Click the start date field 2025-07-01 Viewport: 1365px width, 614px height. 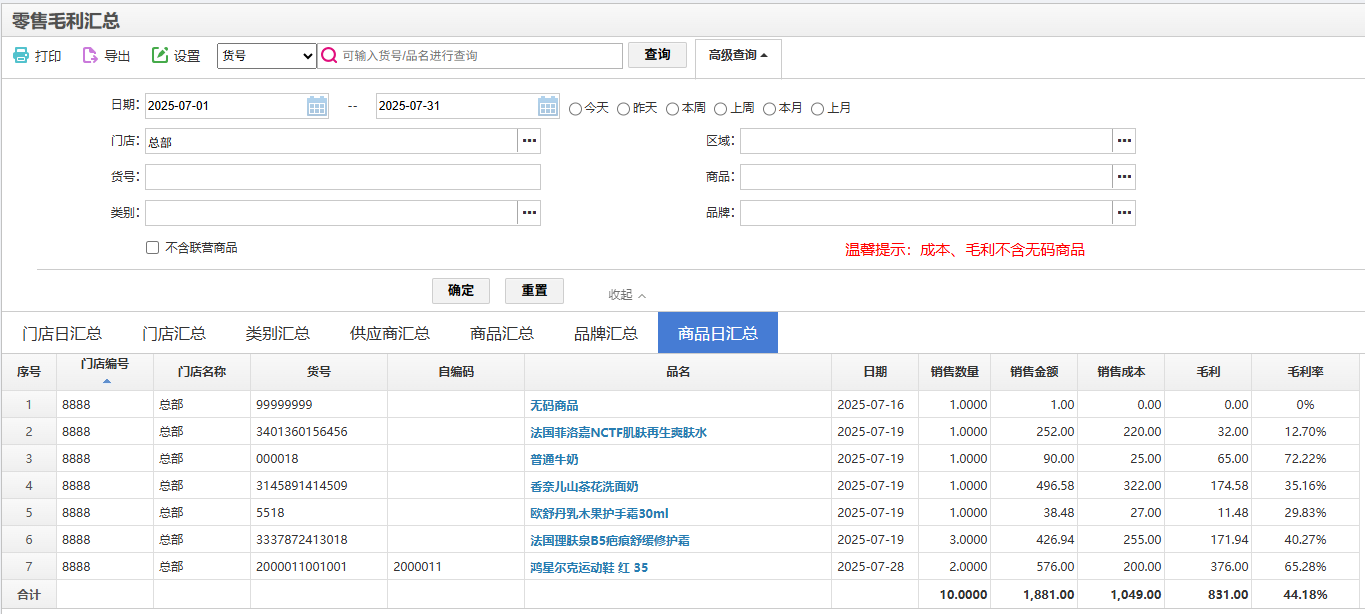225,106
